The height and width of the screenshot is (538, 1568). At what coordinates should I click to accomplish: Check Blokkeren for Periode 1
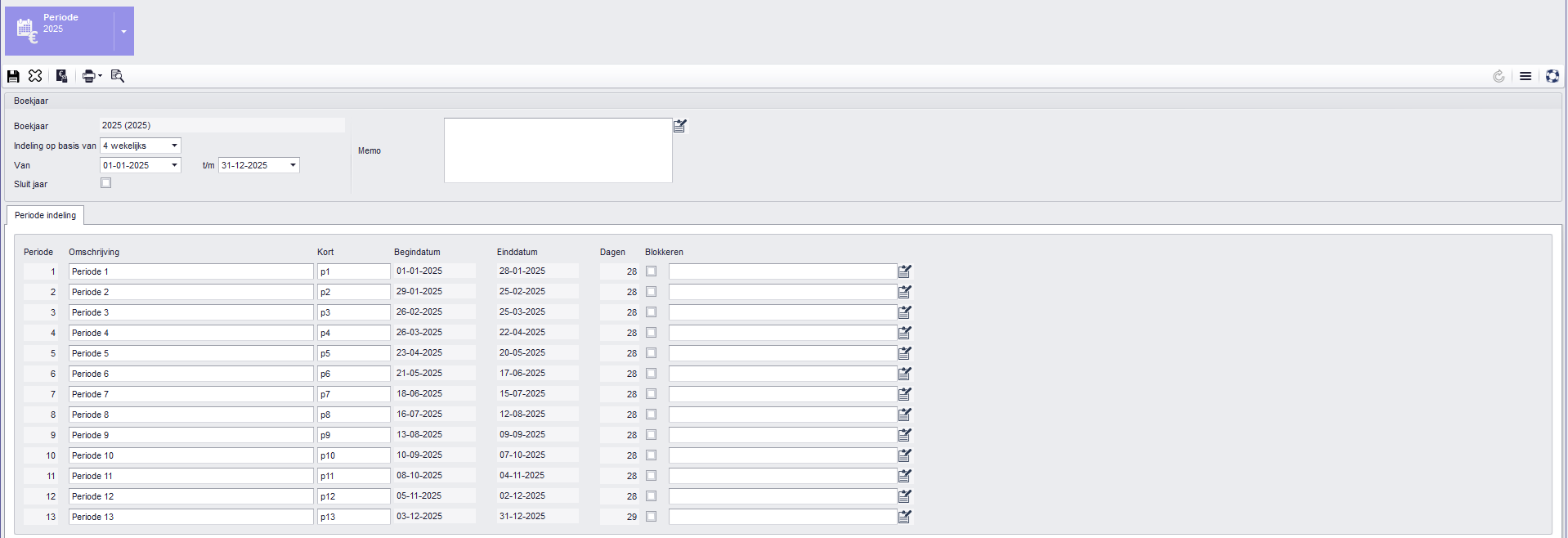(651, 271)
